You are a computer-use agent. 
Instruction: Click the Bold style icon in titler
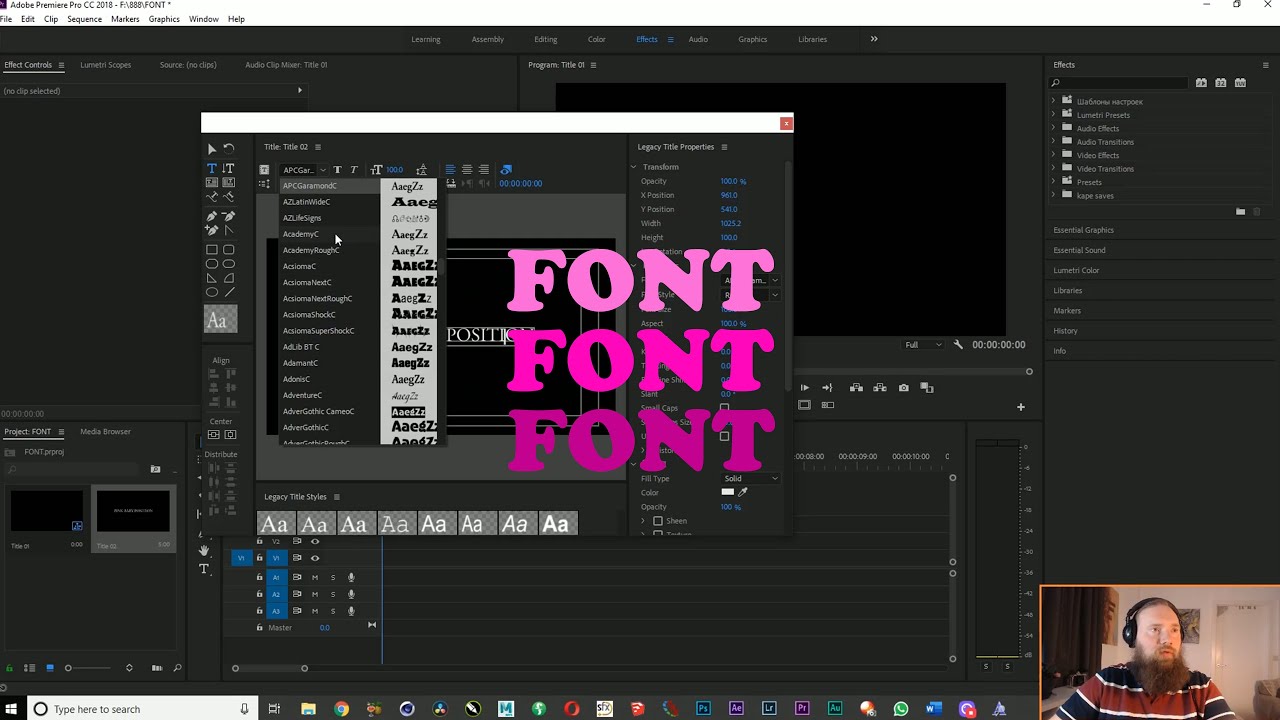coord(338,170)
